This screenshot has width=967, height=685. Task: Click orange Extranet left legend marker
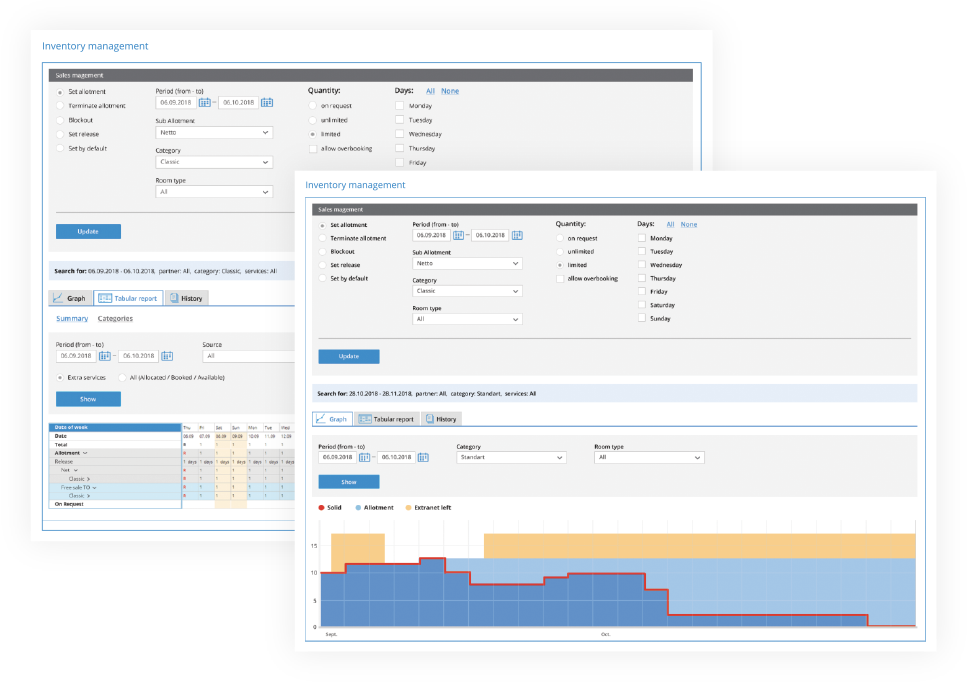coord(408,508)
